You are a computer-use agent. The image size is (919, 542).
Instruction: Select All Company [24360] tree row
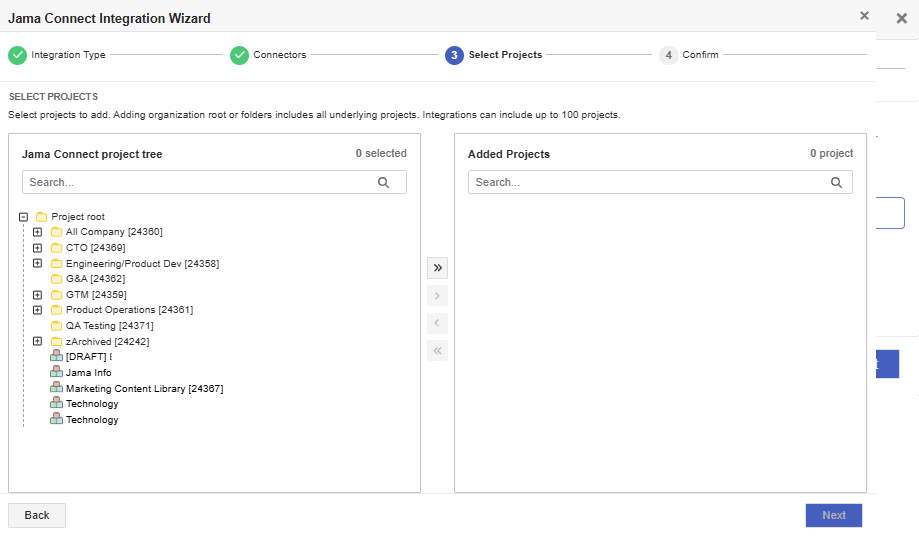(114, 232)
